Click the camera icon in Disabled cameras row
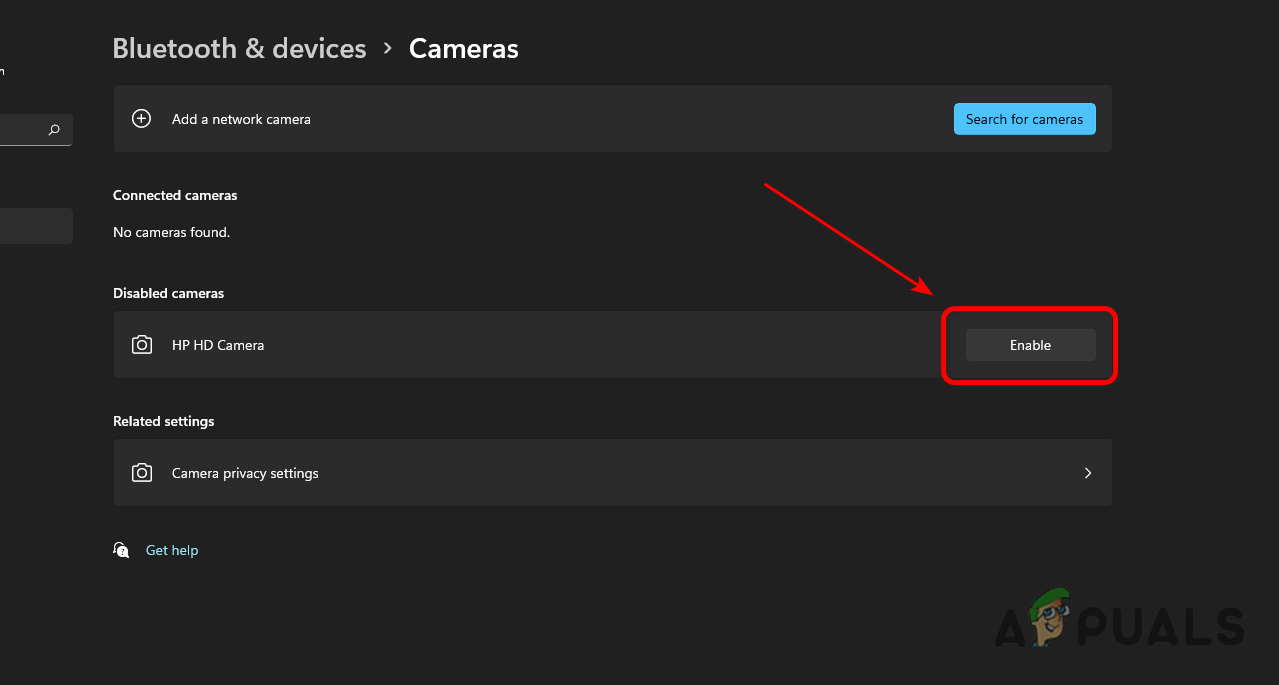 click(141, 344)
